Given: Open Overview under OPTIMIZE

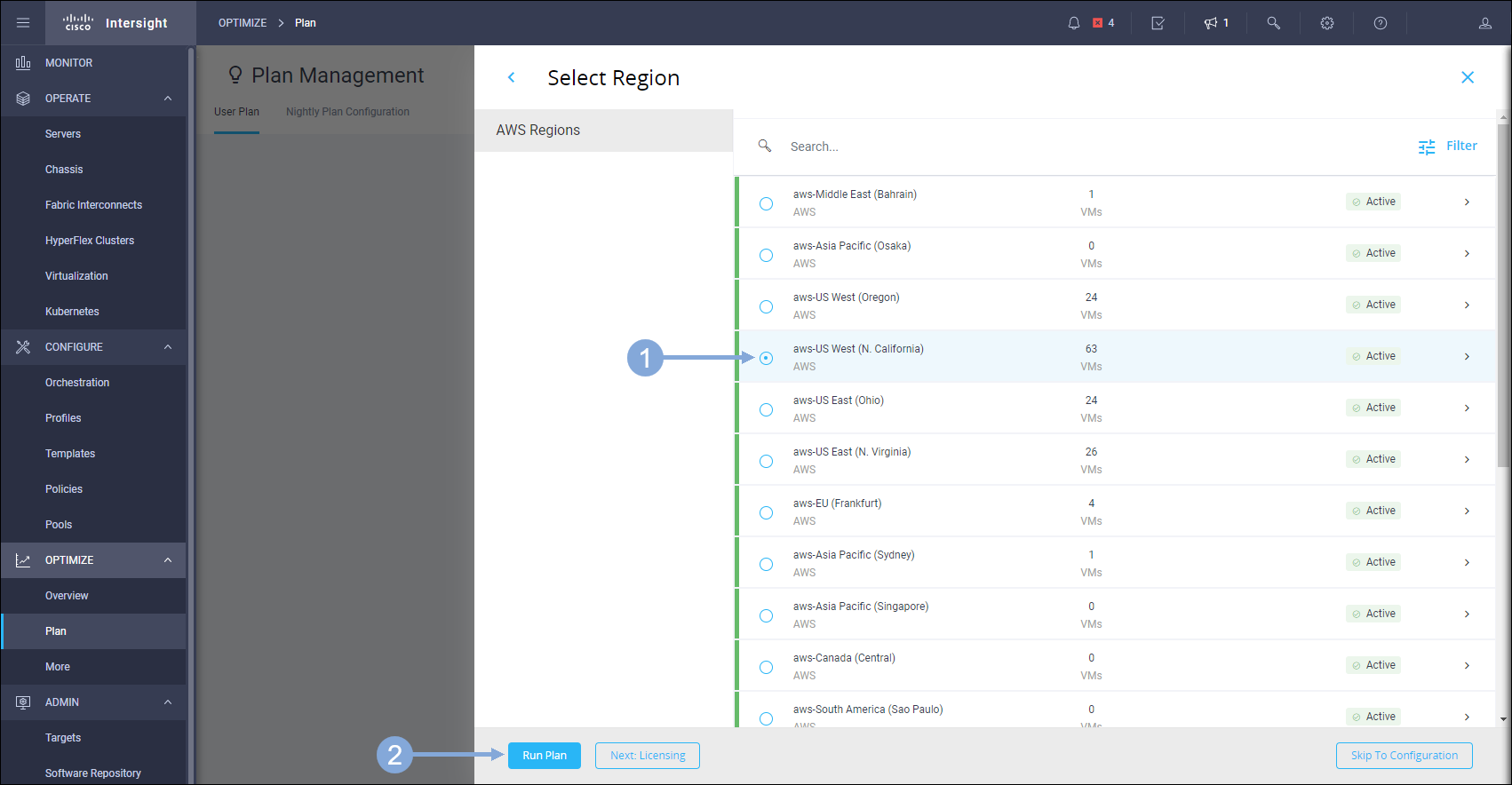Looking at the screenshot, I should [67, 596].
